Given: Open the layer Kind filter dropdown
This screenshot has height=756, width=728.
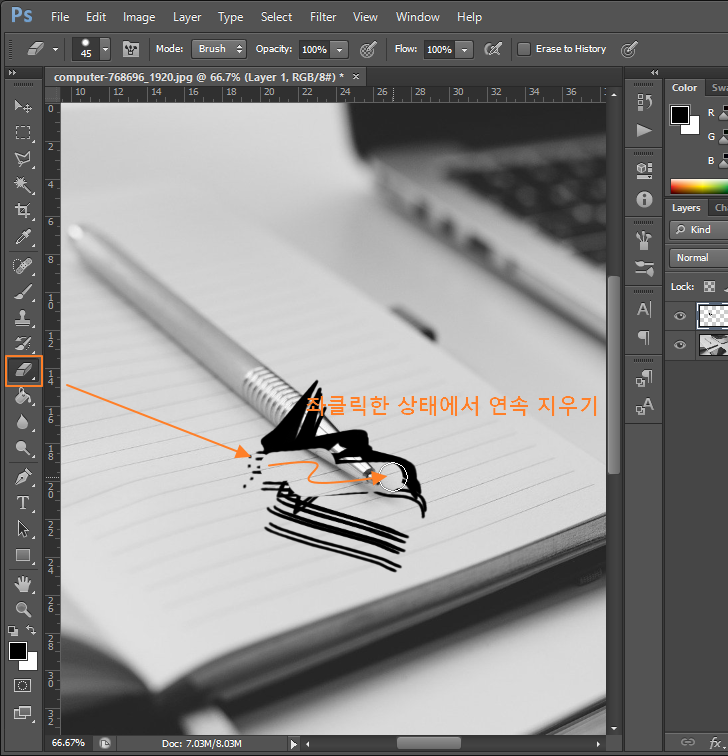Looking at the screenshot, I should coord(699,230).
